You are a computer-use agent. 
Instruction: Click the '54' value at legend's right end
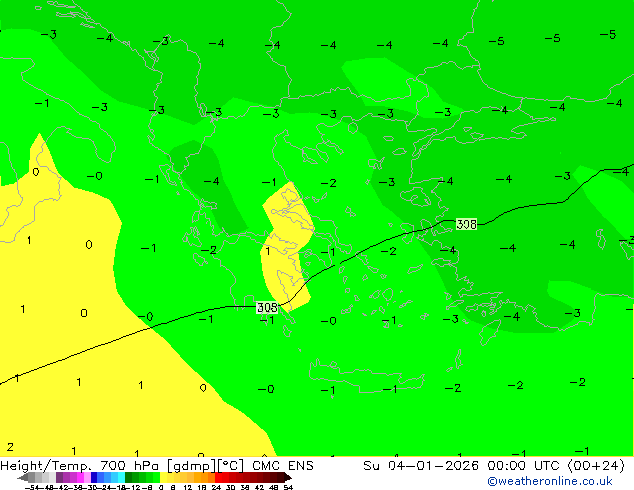[x=288, y=488]
